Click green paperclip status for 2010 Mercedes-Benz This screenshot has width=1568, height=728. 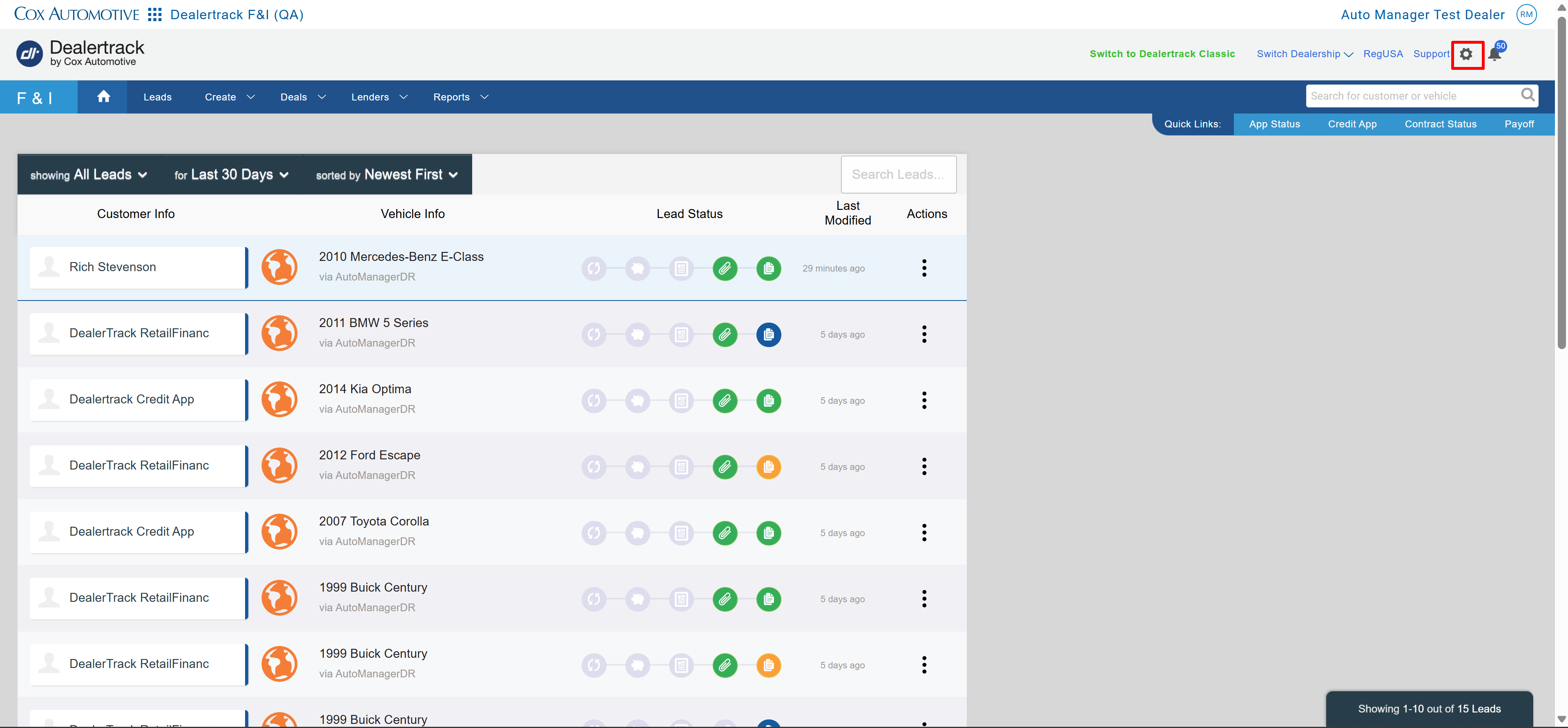pos(725,268)
